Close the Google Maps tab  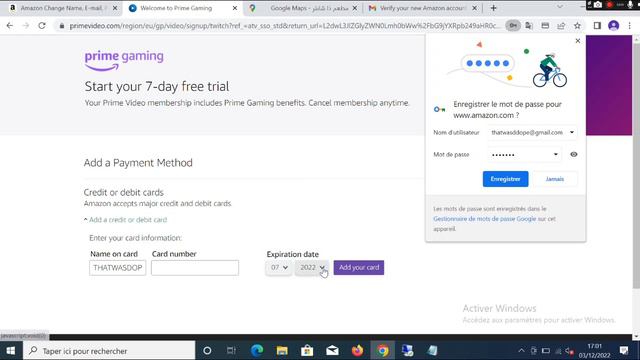(355, 8)
